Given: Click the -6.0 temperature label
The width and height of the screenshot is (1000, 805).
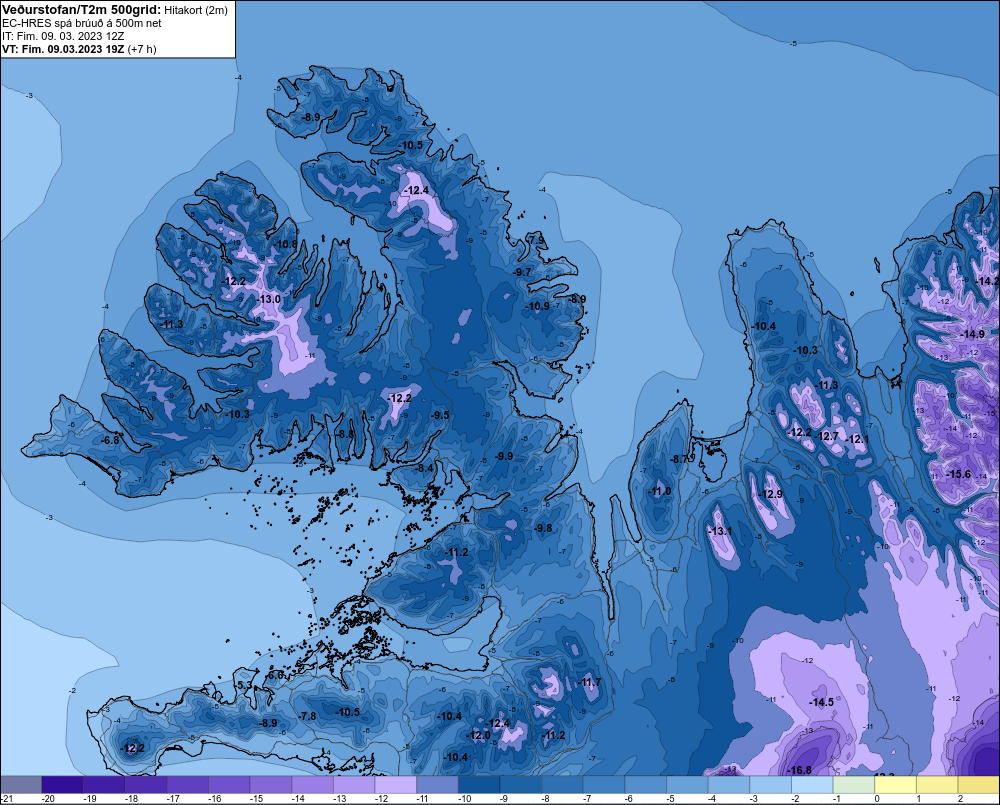Looking at the screenshot, I should [x=276, y=675].
